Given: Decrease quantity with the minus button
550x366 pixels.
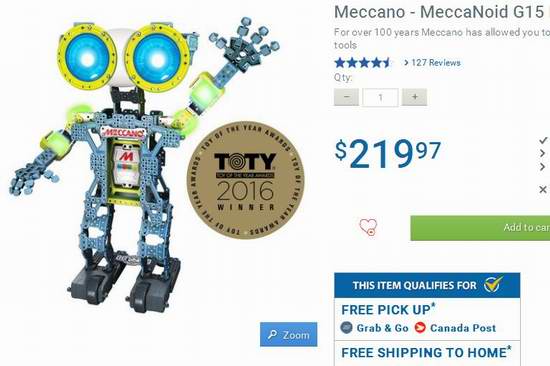Looking at the screenshot, I should pyautogui.click(x=347, y=97).
